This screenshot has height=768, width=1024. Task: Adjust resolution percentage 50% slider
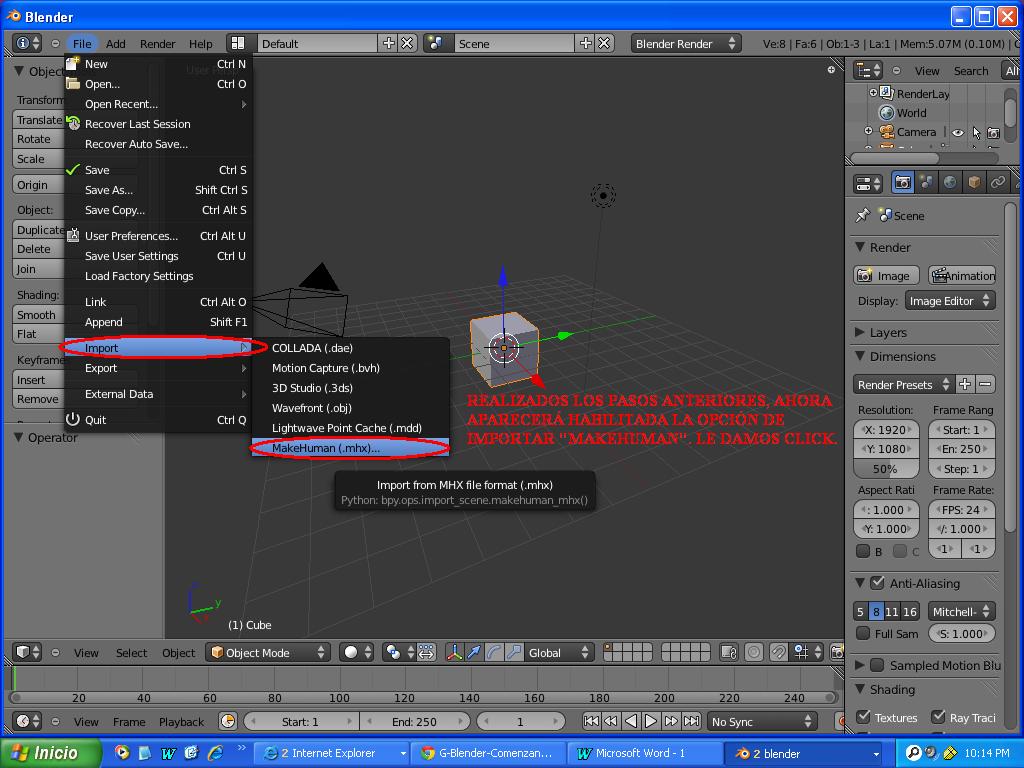(886, 468)
